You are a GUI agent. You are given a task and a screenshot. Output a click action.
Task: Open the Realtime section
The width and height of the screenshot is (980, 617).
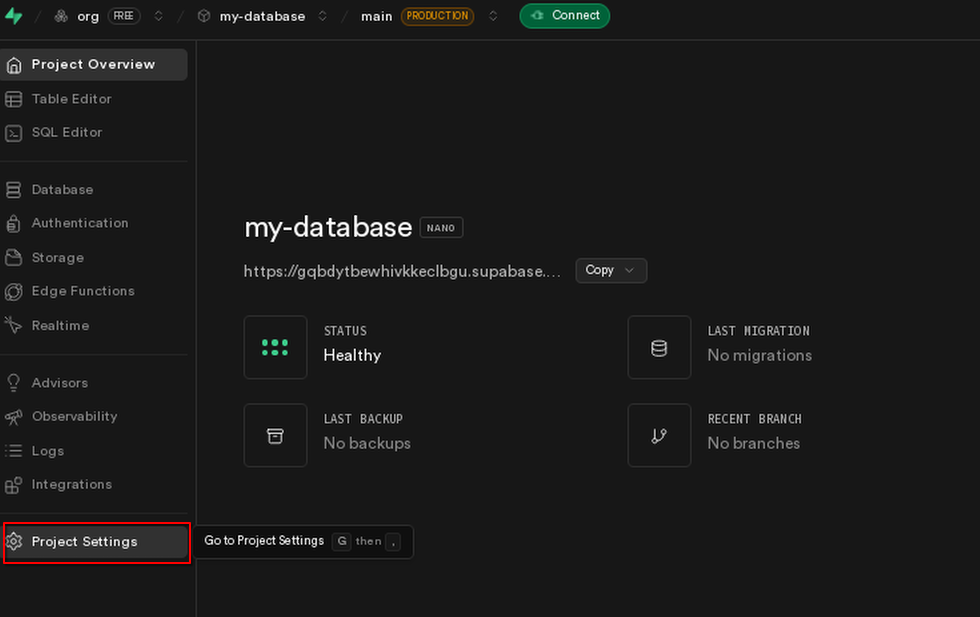94,325
